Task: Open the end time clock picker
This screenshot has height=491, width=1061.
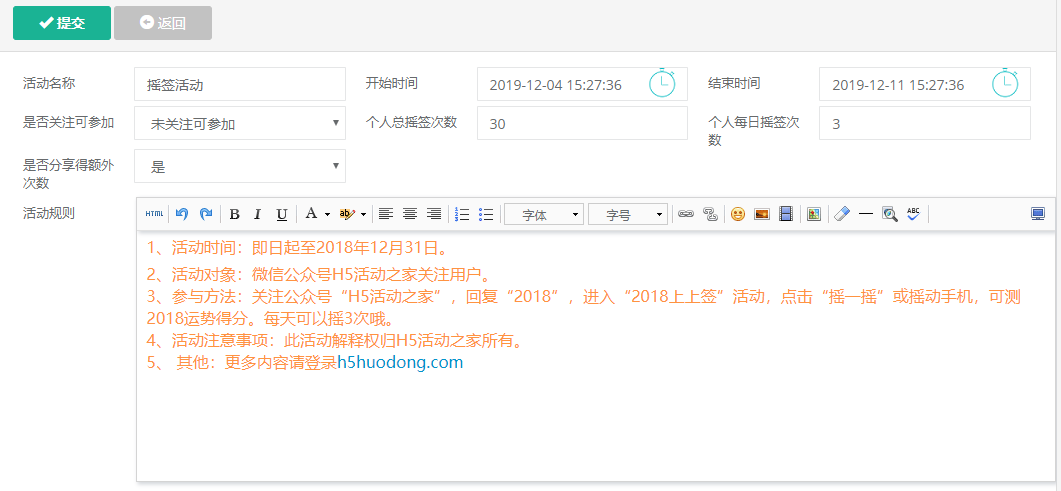Action: pos(1005,83)
